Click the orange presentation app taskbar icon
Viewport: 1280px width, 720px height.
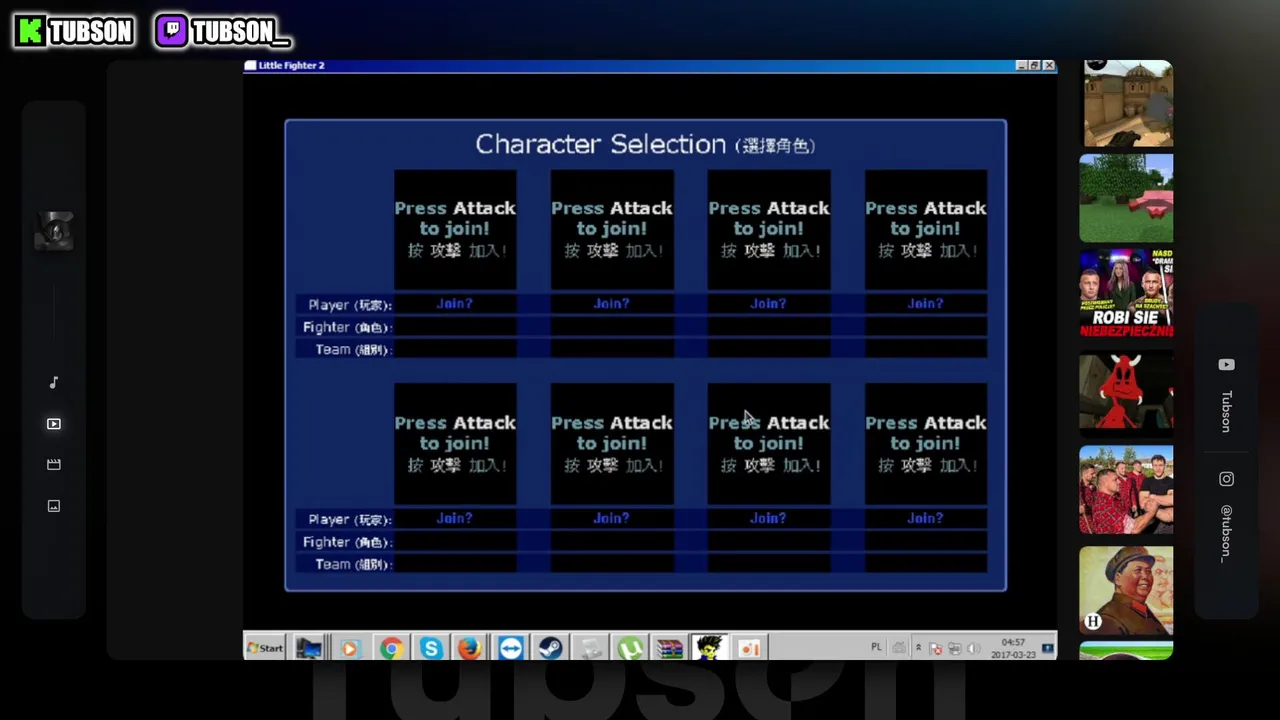click(x=749, y=649)
